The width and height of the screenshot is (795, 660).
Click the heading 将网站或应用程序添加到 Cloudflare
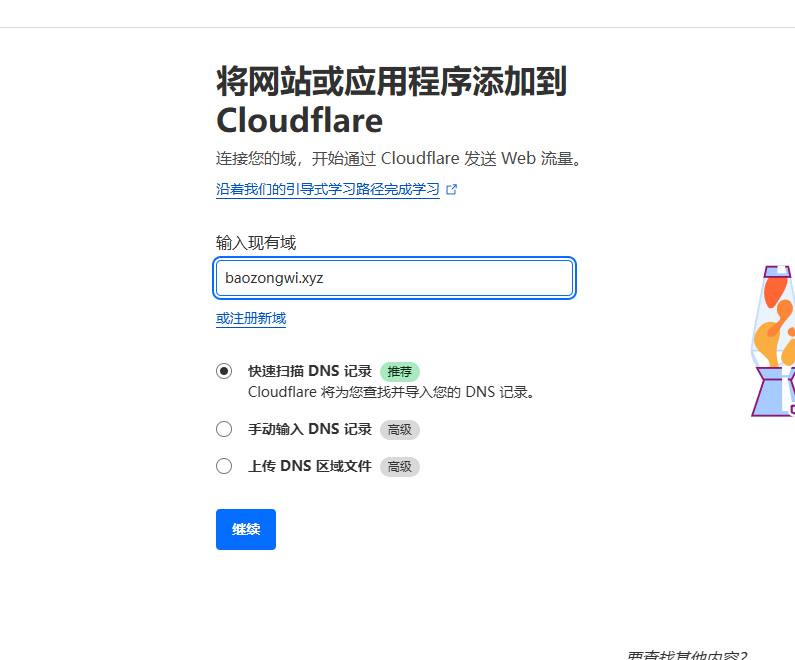point(391,100)
